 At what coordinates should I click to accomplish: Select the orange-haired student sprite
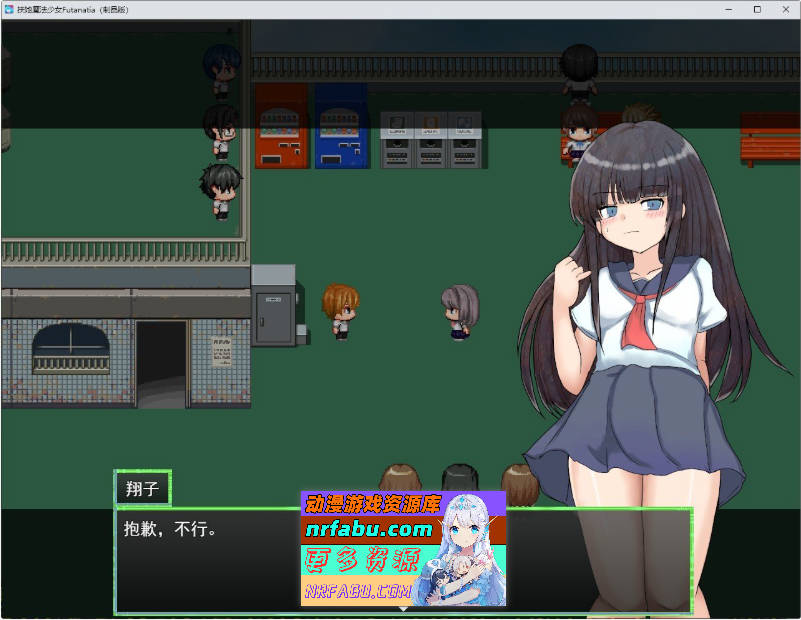click(340, 311)
